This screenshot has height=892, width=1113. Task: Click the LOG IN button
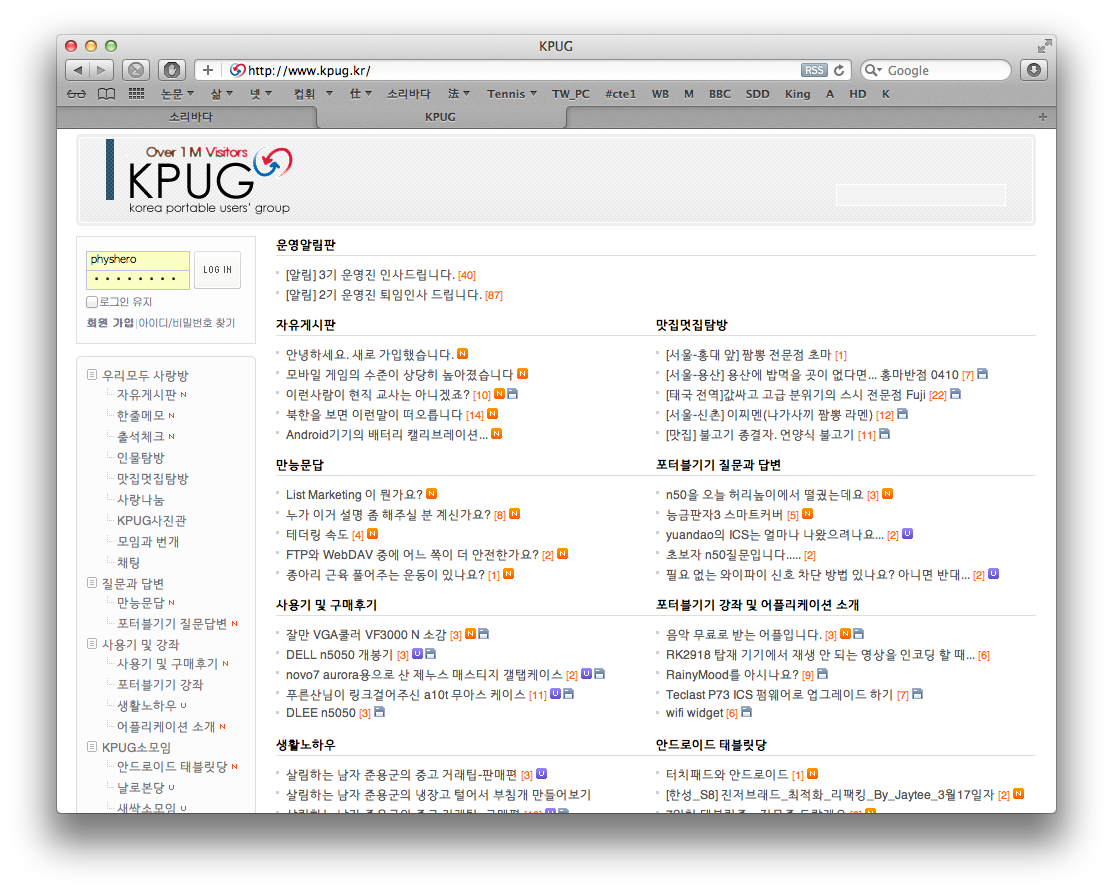pos(217,270)
